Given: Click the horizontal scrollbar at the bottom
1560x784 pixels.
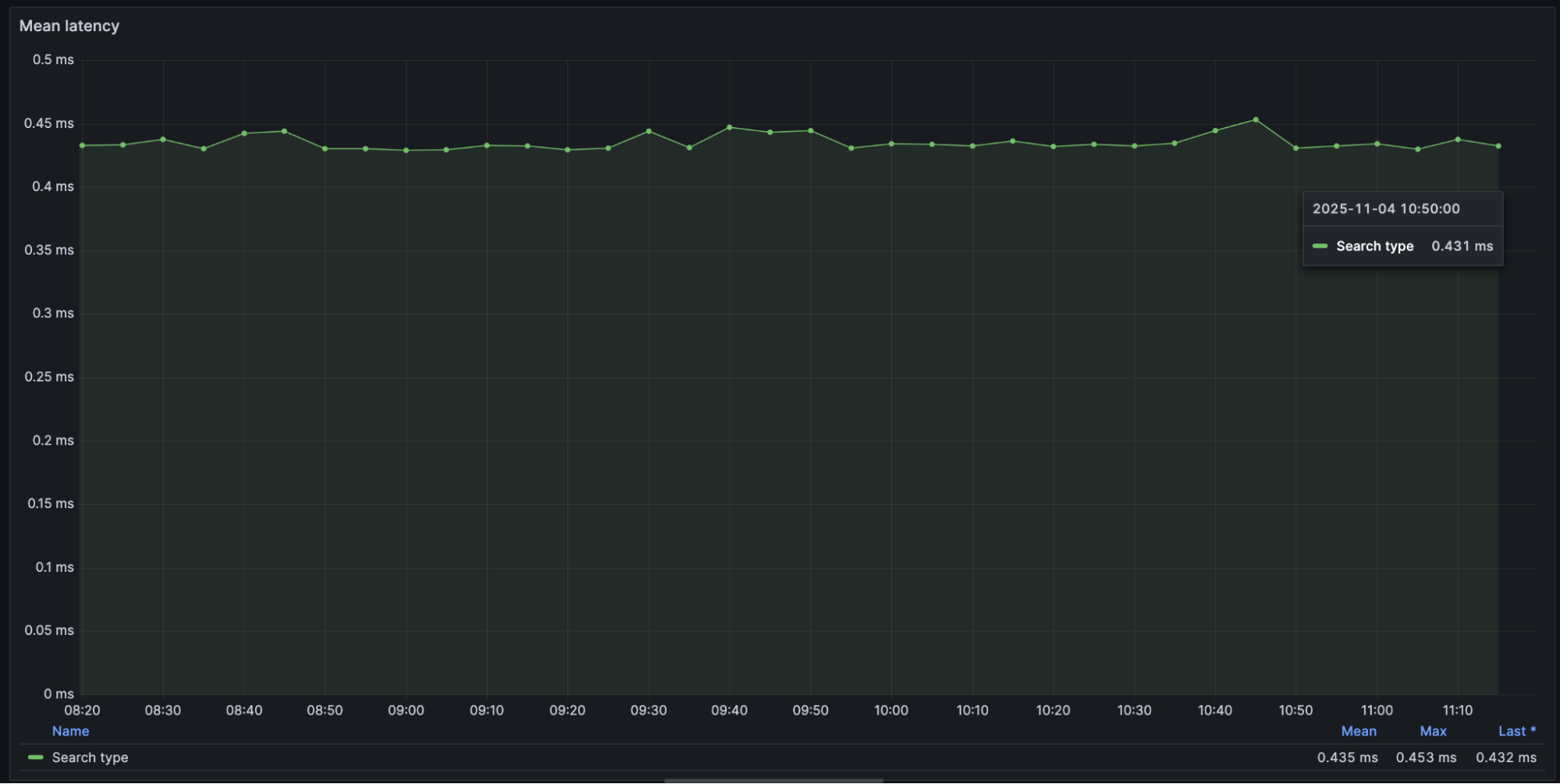Looking at the screenshot, I should (x=773, y=779).
